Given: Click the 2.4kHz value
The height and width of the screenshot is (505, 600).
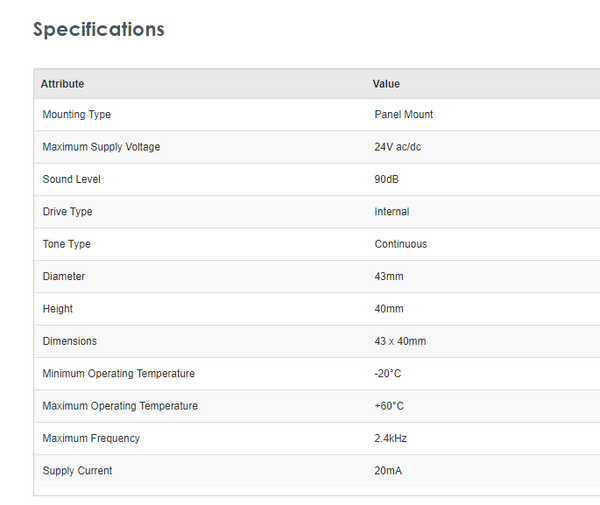Looking at the screenshot, I should point(390,438).
